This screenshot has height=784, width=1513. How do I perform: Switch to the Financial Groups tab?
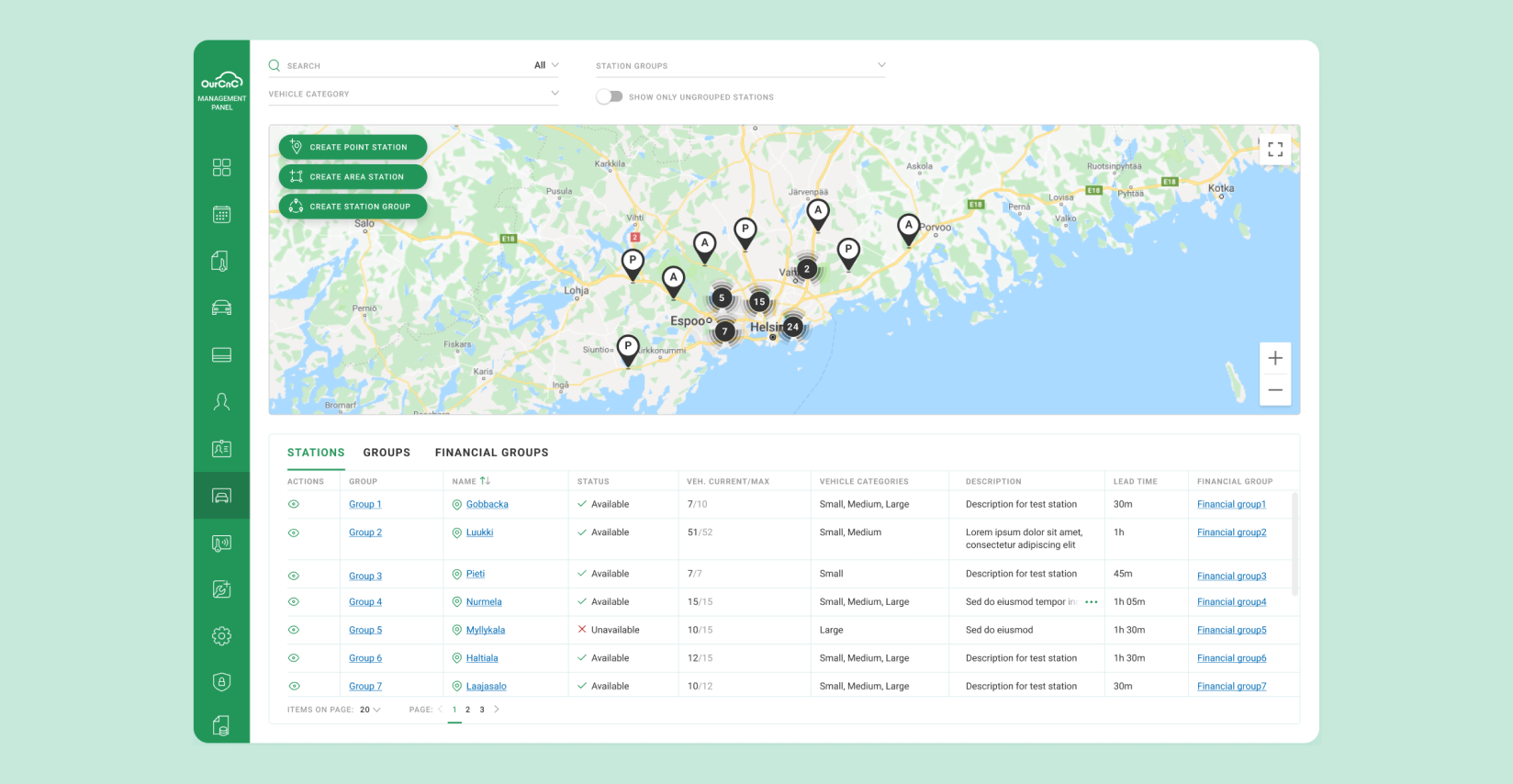point(491,453)
